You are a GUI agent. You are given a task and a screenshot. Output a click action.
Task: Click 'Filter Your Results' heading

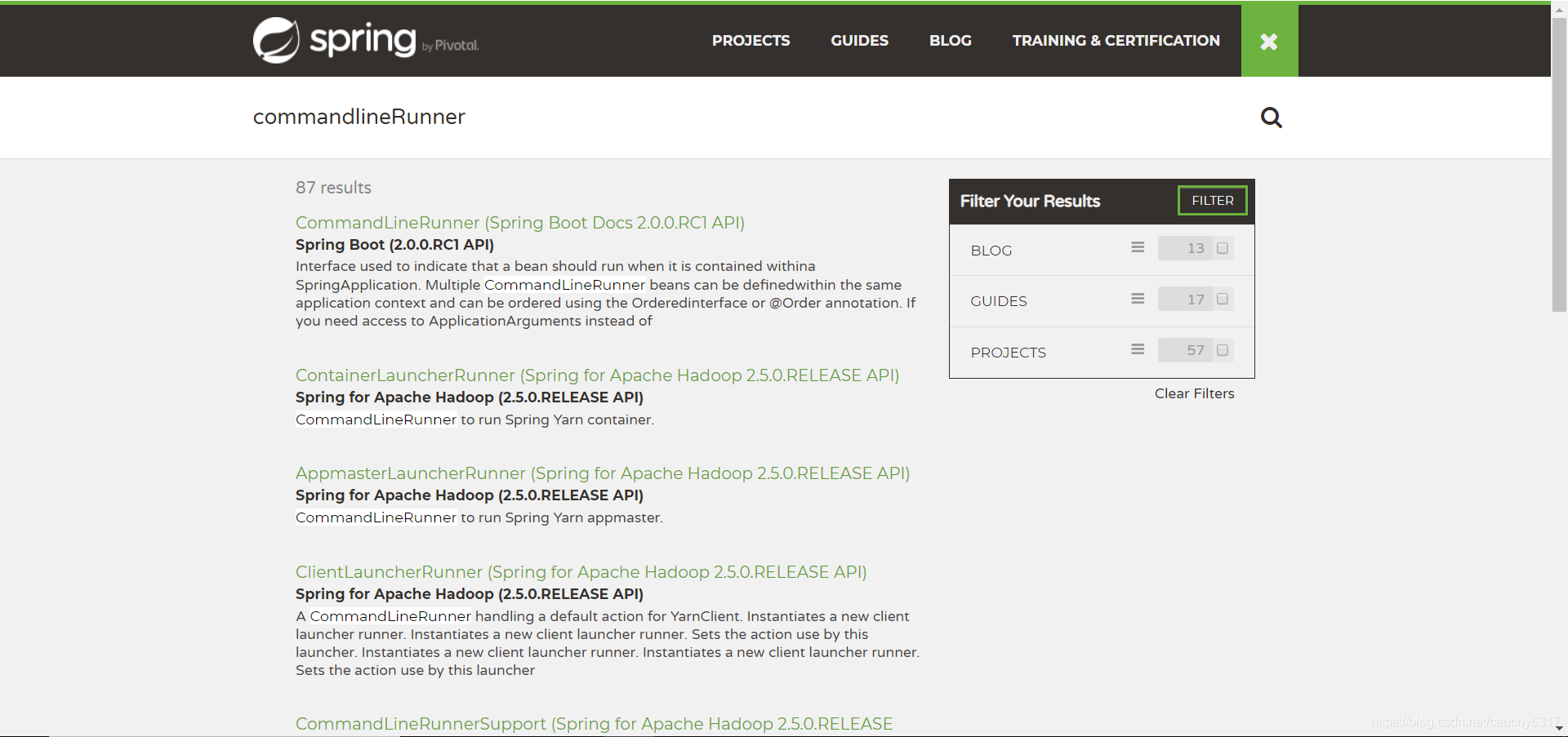[x=1030, y=201]
